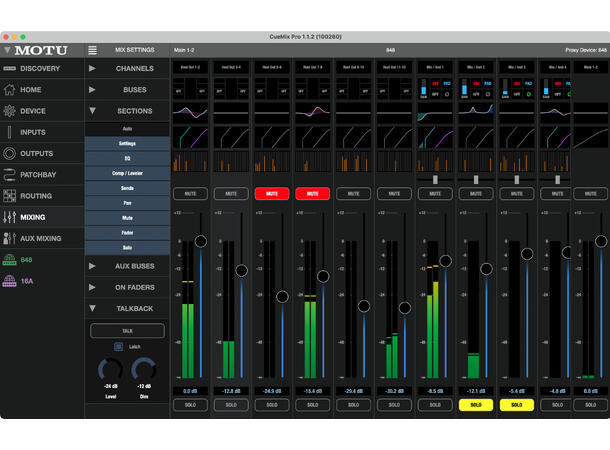This screenshot has width=610, height=450.
Task: Select the green 848 device icon
Action: [9, 260]
